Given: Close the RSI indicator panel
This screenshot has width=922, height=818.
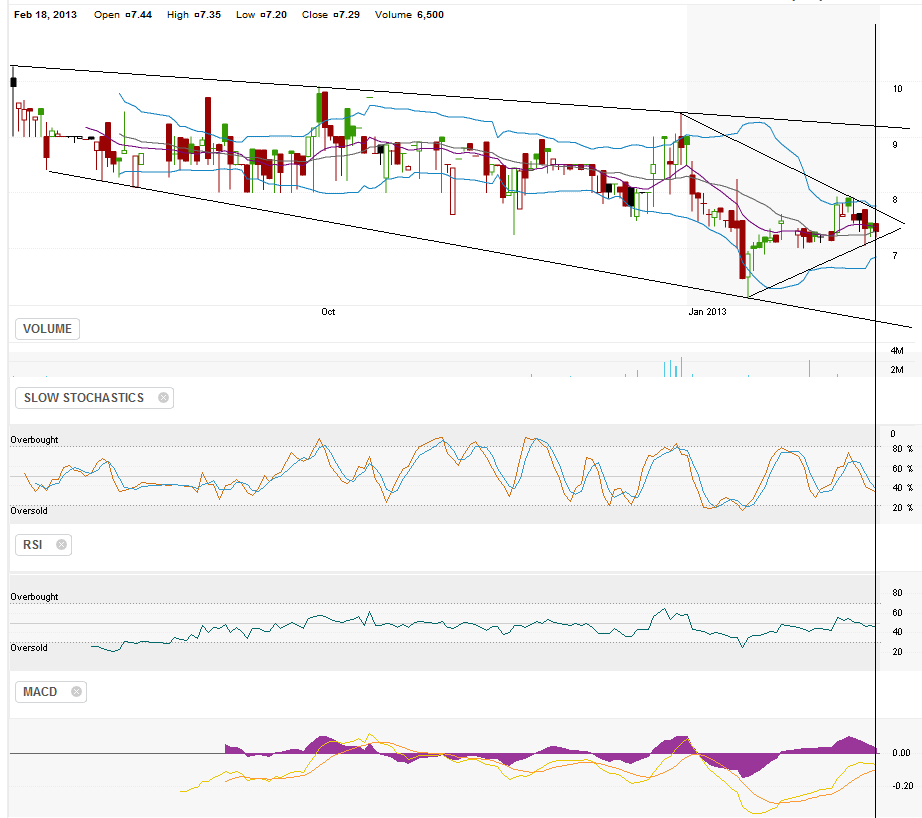Looking at the screenshot, I should click(61, 545).
